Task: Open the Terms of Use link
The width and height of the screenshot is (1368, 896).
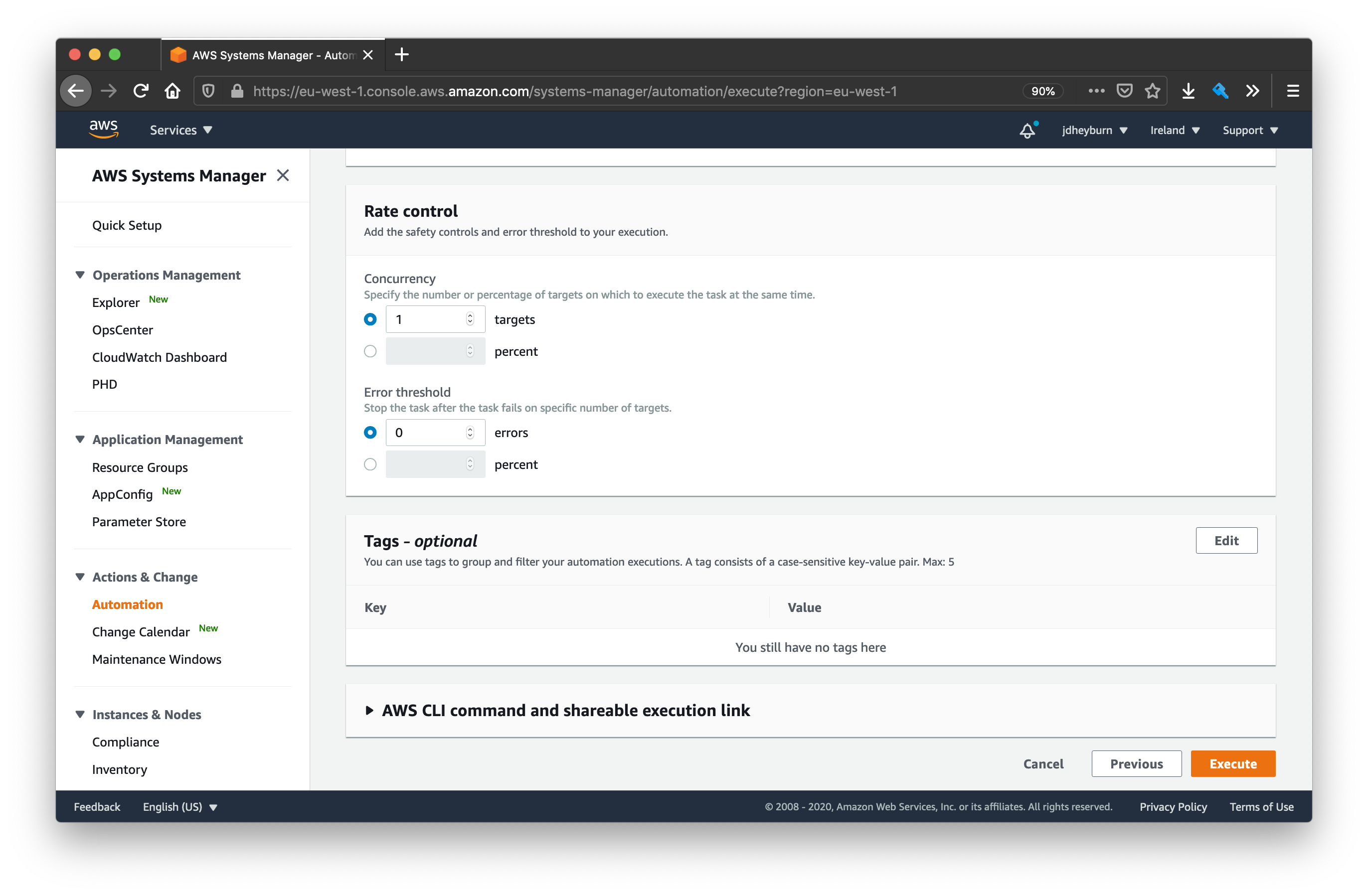Action: pyautogui.click(x=1262, y=806)
